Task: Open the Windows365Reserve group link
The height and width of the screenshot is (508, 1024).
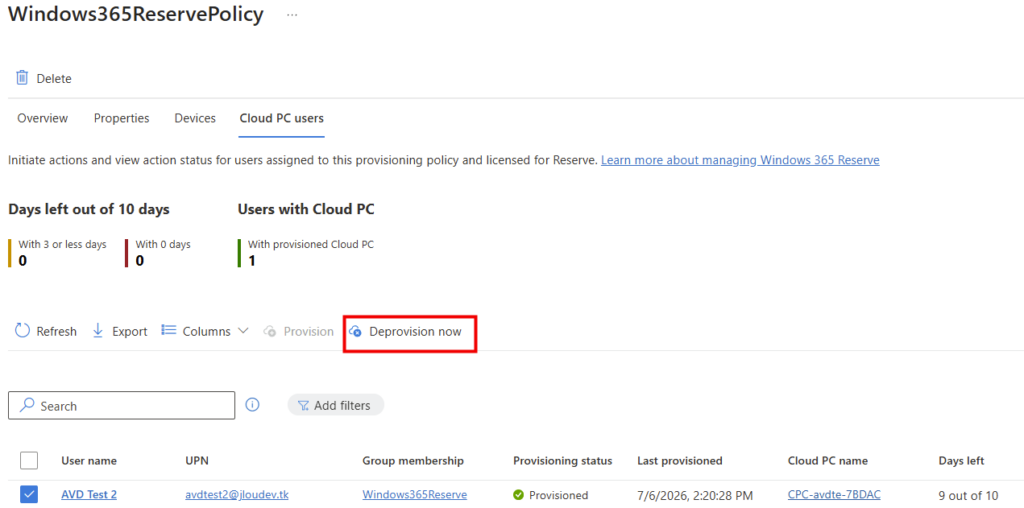Action: [x=415, y=495]
